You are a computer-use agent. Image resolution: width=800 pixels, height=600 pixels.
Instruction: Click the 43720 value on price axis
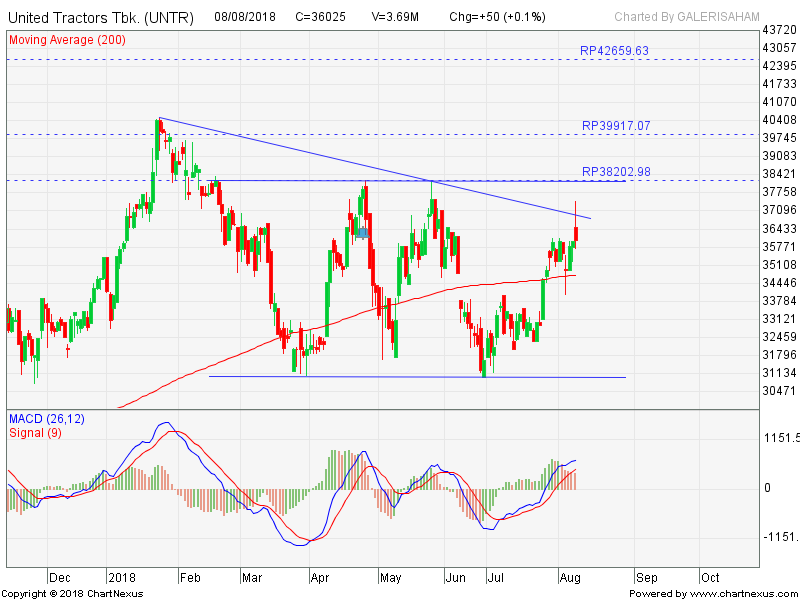point(778,30)
